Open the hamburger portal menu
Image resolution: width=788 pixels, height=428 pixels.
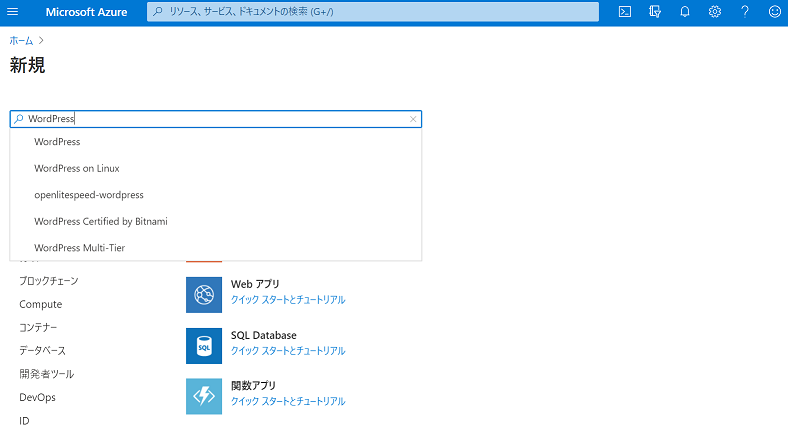(13, 12)
